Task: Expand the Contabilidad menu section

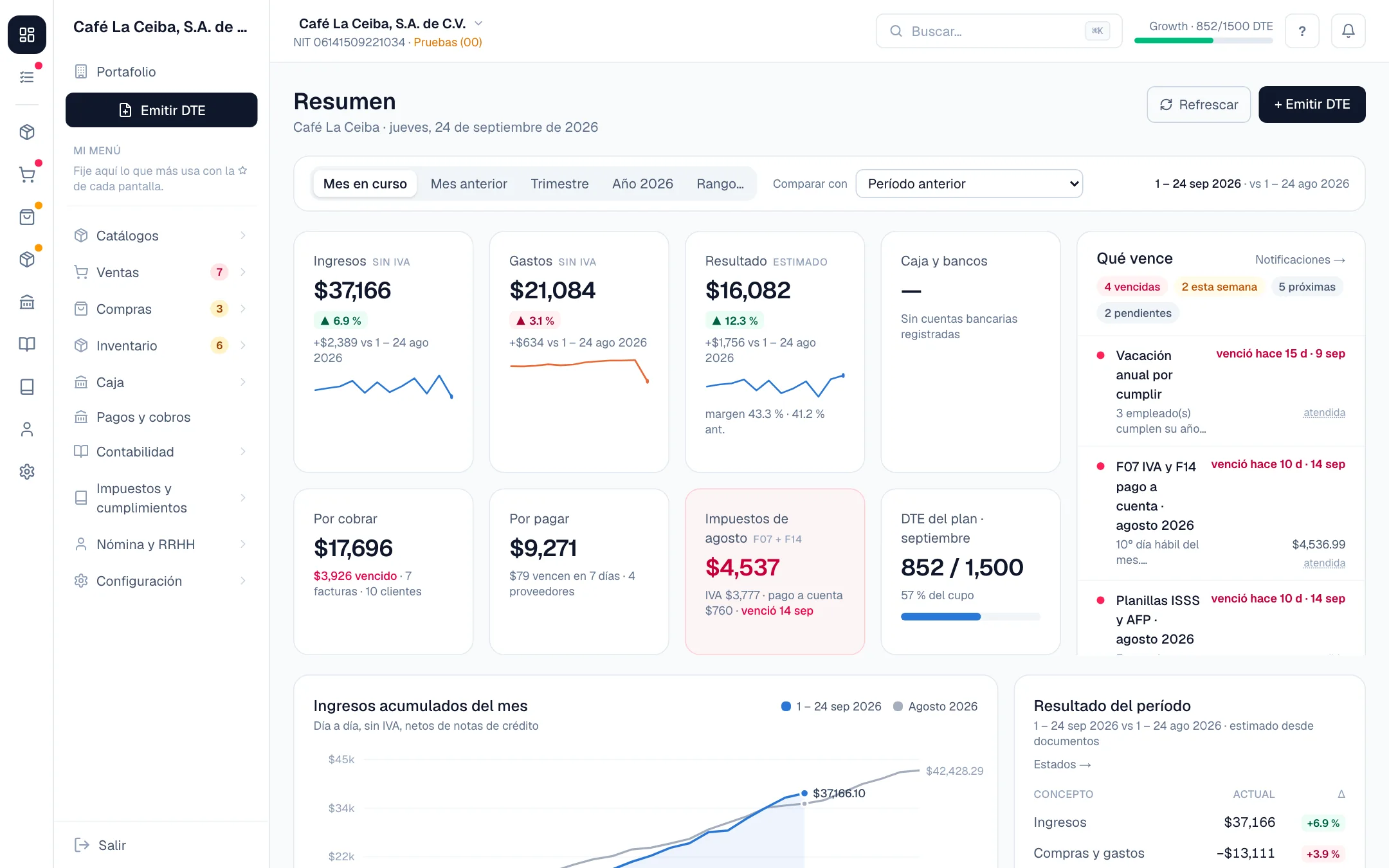Action: [x=243, y=451]
